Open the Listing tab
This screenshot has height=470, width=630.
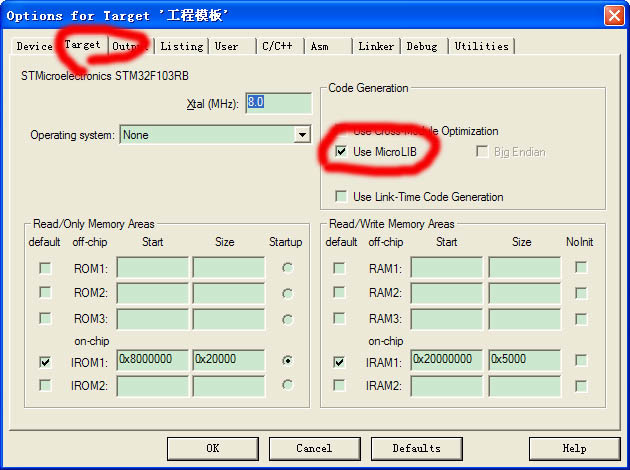point(181,46)
